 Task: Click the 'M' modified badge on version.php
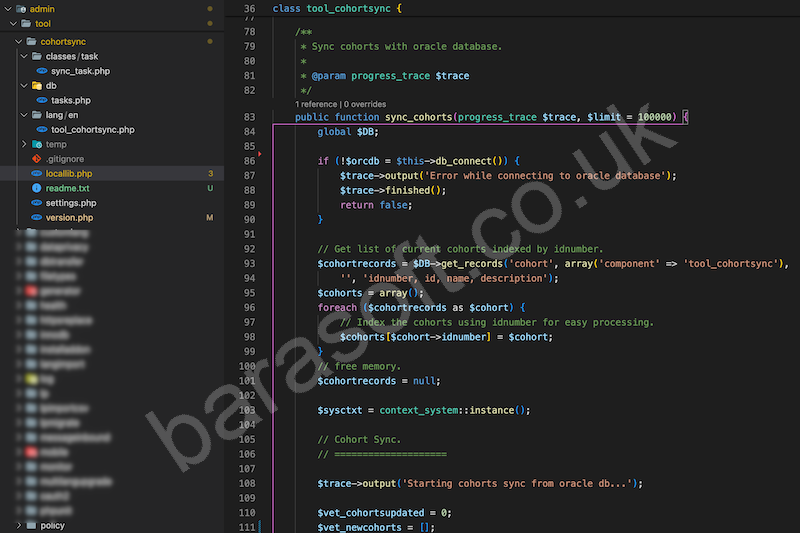210,218
